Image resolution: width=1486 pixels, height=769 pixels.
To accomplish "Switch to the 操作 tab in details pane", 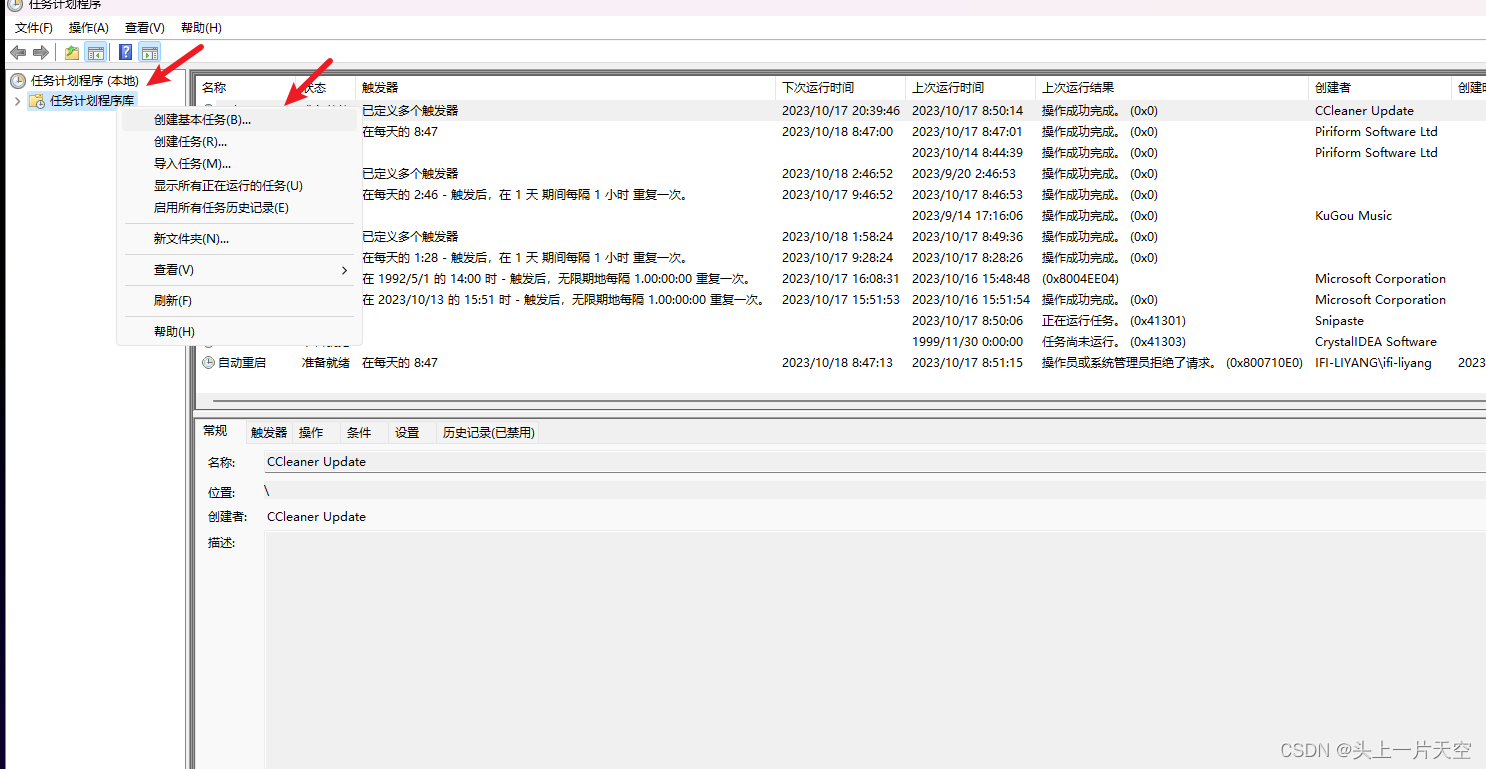I will pyautogui.click(x=312, y=433).
